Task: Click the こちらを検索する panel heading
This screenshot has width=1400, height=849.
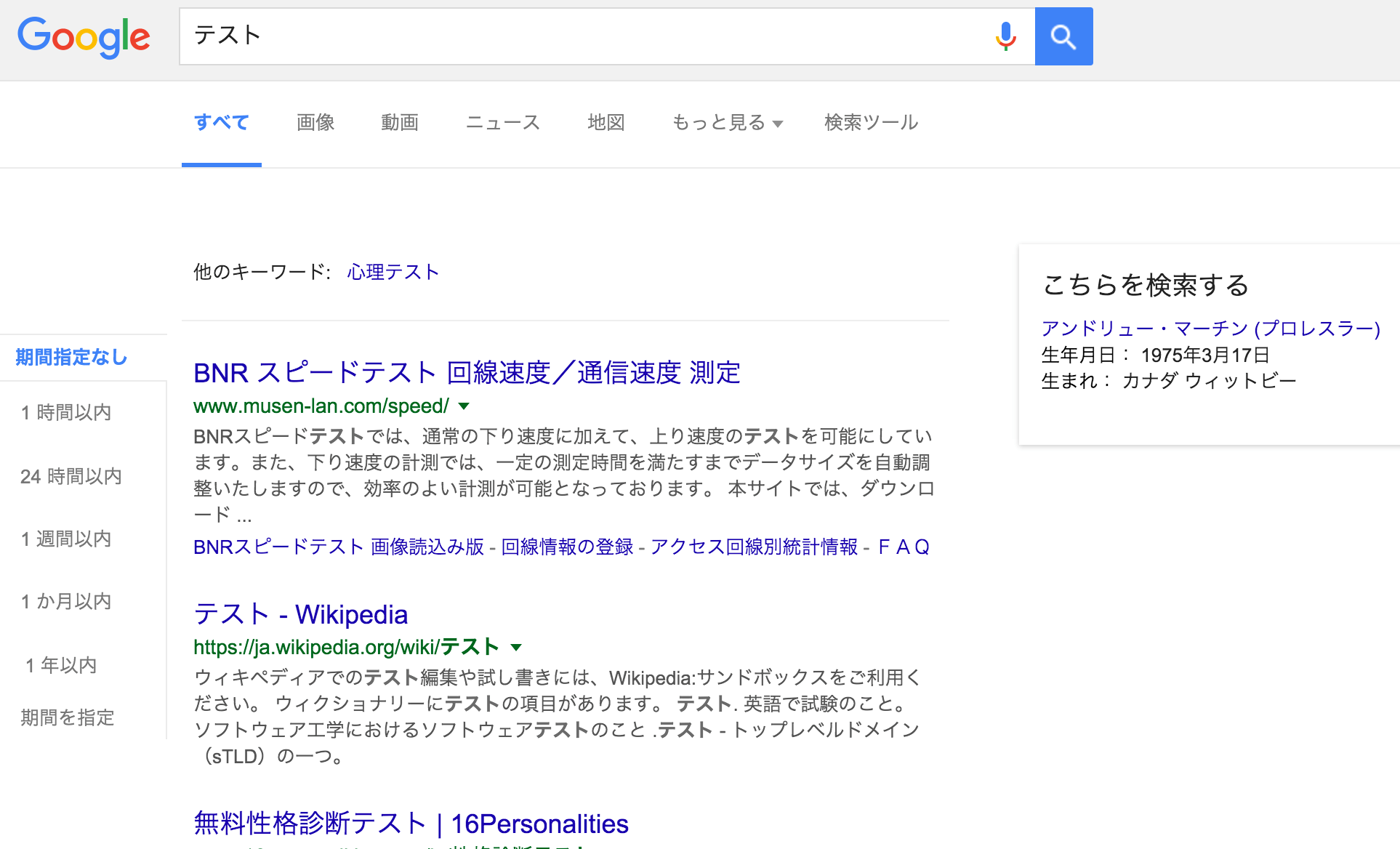Action: [x=1146, y=285]
